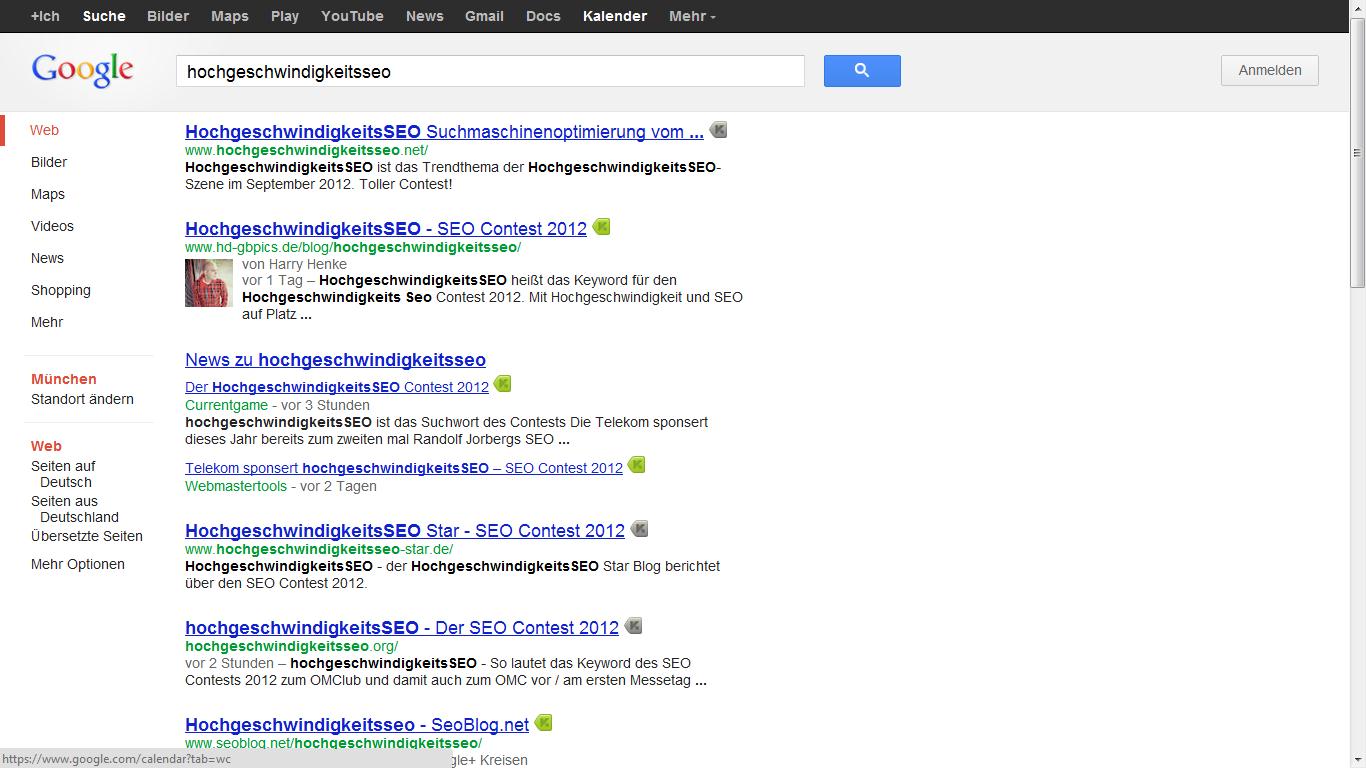Open News zu hochgeschwindigkeitsseo heading
The width and height of the screenshot is (1366, 768).
pyautogui.click(x=335, y=360)
